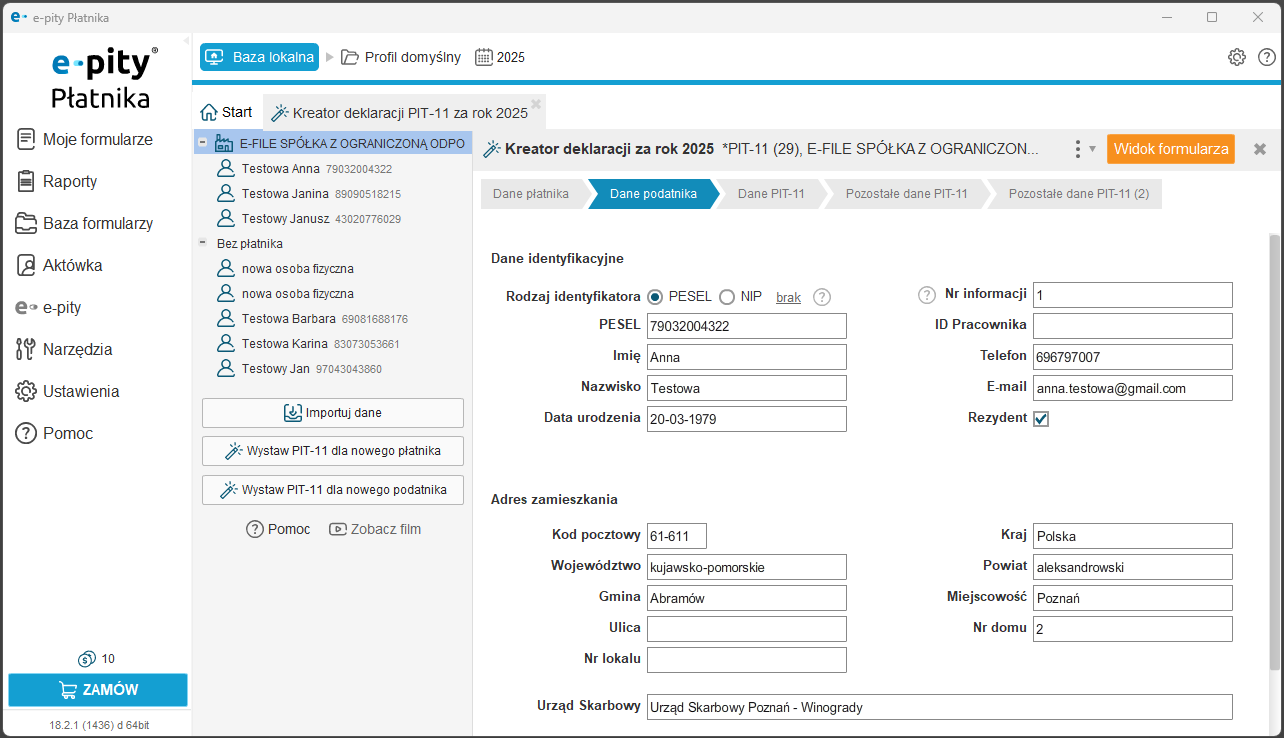The height and width of the screenshot is (738, 1284).
Task: Click the Ulica input field
Action: [746, 629]
